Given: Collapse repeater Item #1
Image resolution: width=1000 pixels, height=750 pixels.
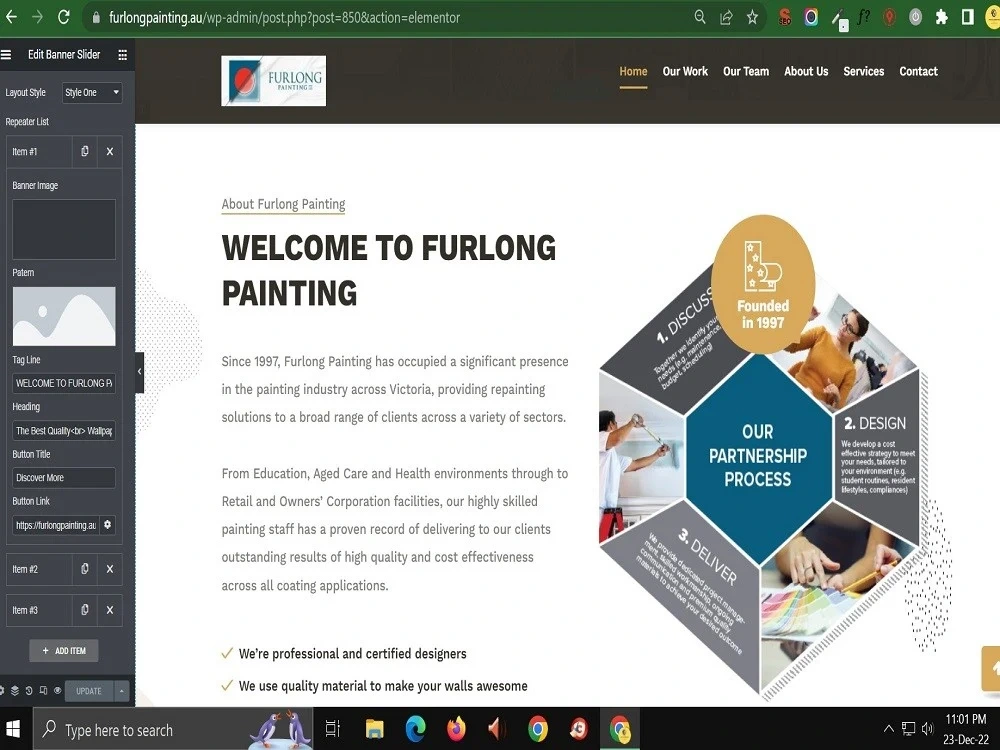Looking at the screenshot, I should pos(39,151).
